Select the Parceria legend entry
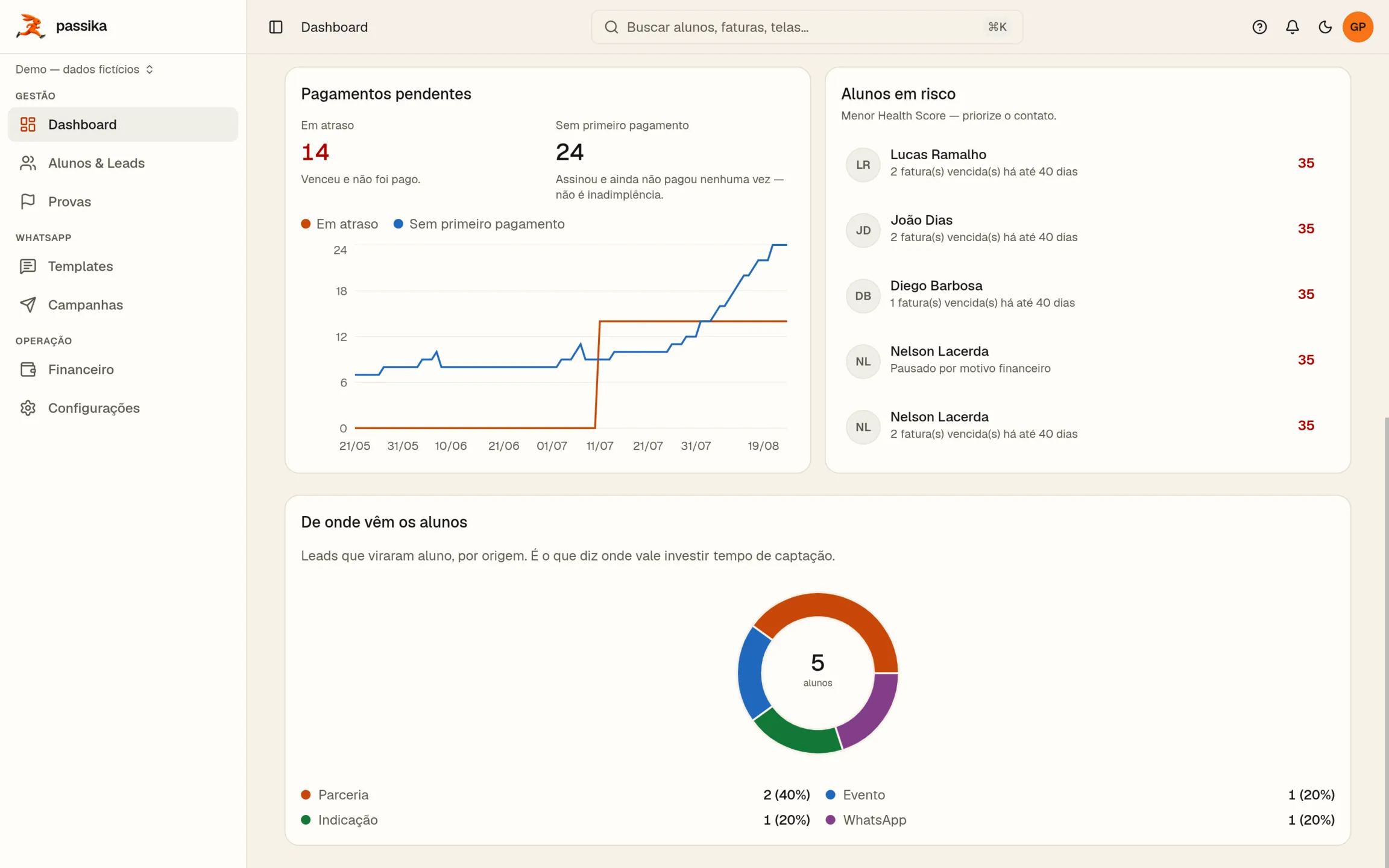This screenshot has width=1389, height=868. tap(555, 795)
